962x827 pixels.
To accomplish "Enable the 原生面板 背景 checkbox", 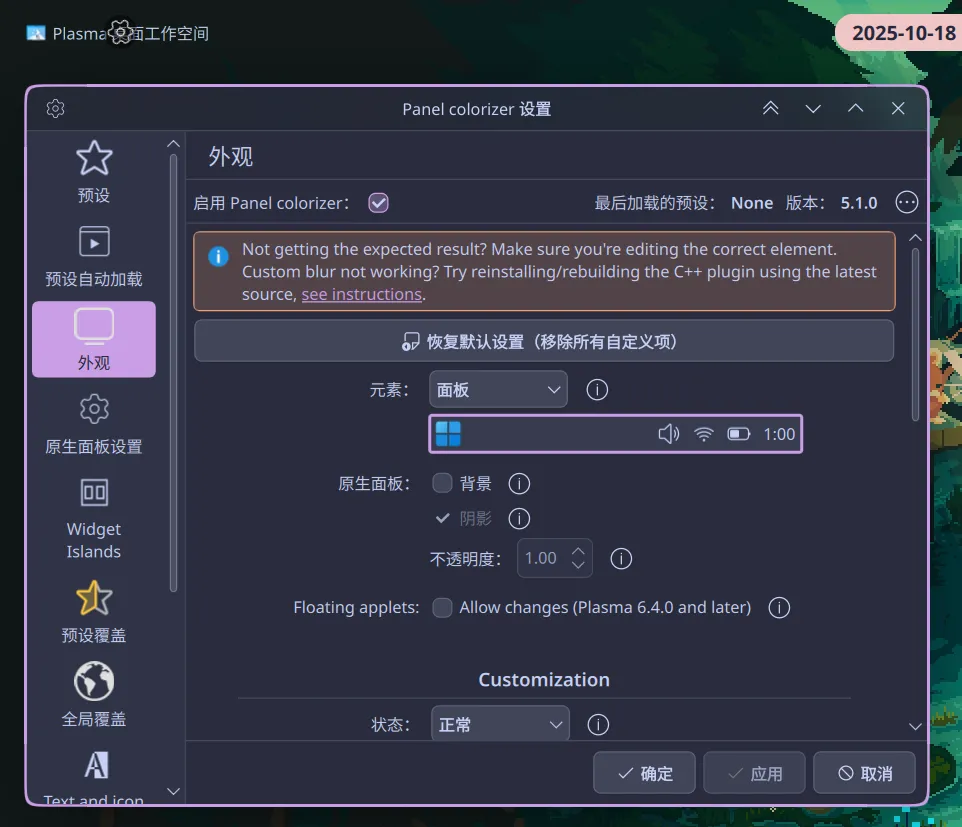I will (x=442, y=484).
